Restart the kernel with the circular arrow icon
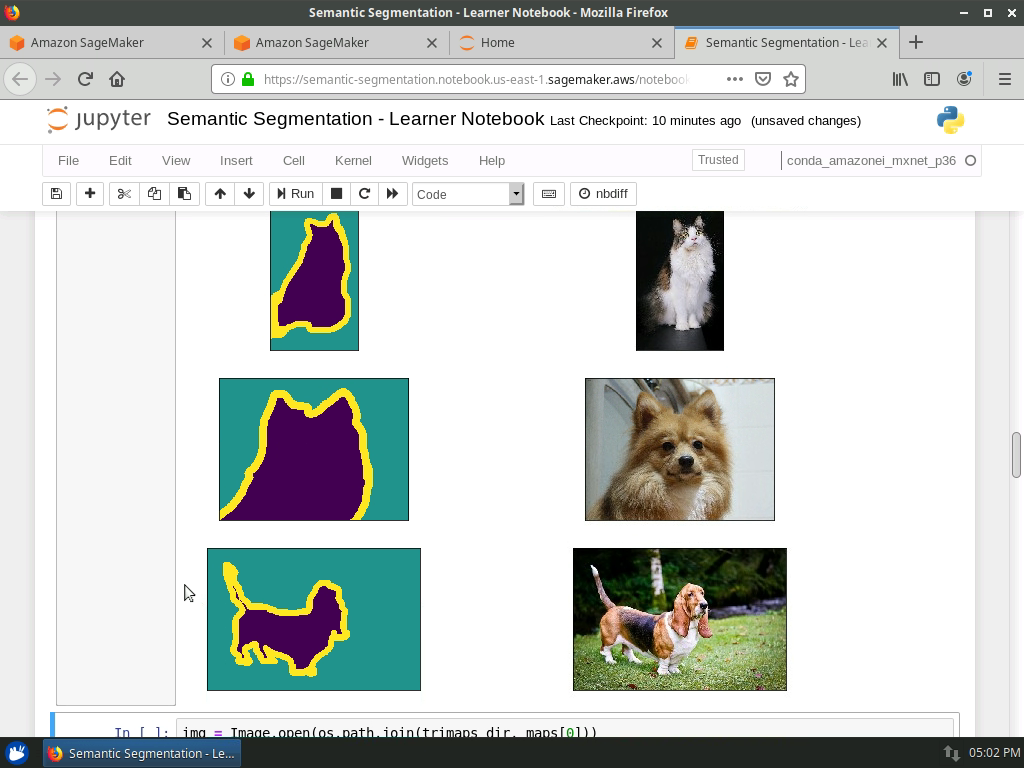1024x768 pixels. pyautogui.click(x=364, y=194)
